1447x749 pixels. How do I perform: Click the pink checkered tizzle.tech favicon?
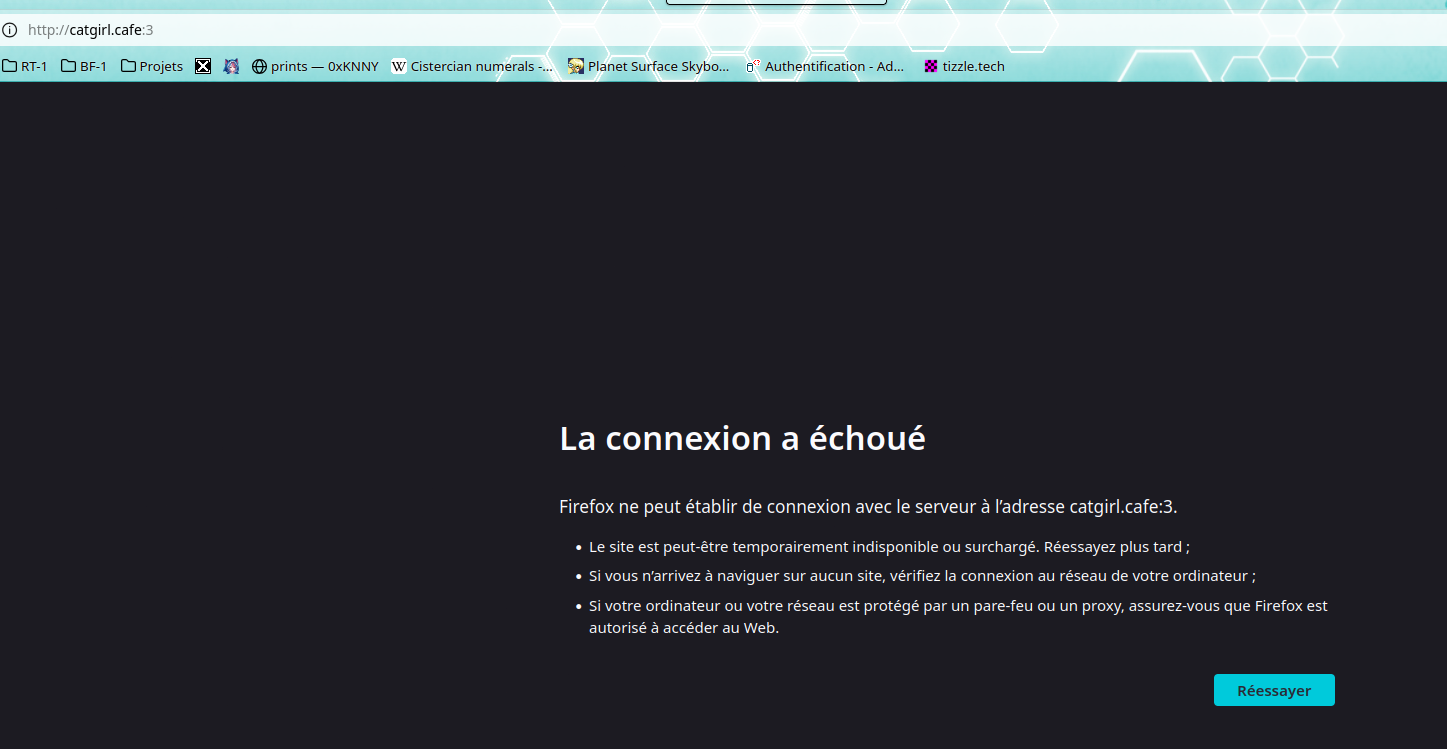coord(931,67)
